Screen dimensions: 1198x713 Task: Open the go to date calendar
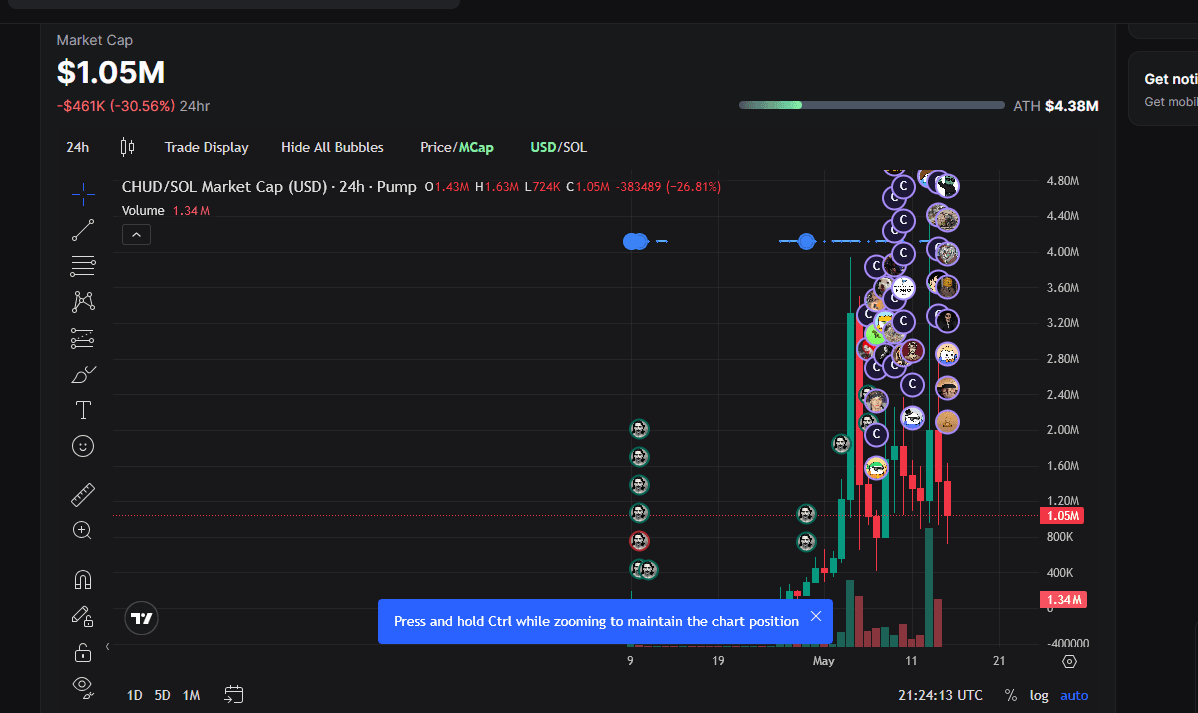(x=234, y=694)
